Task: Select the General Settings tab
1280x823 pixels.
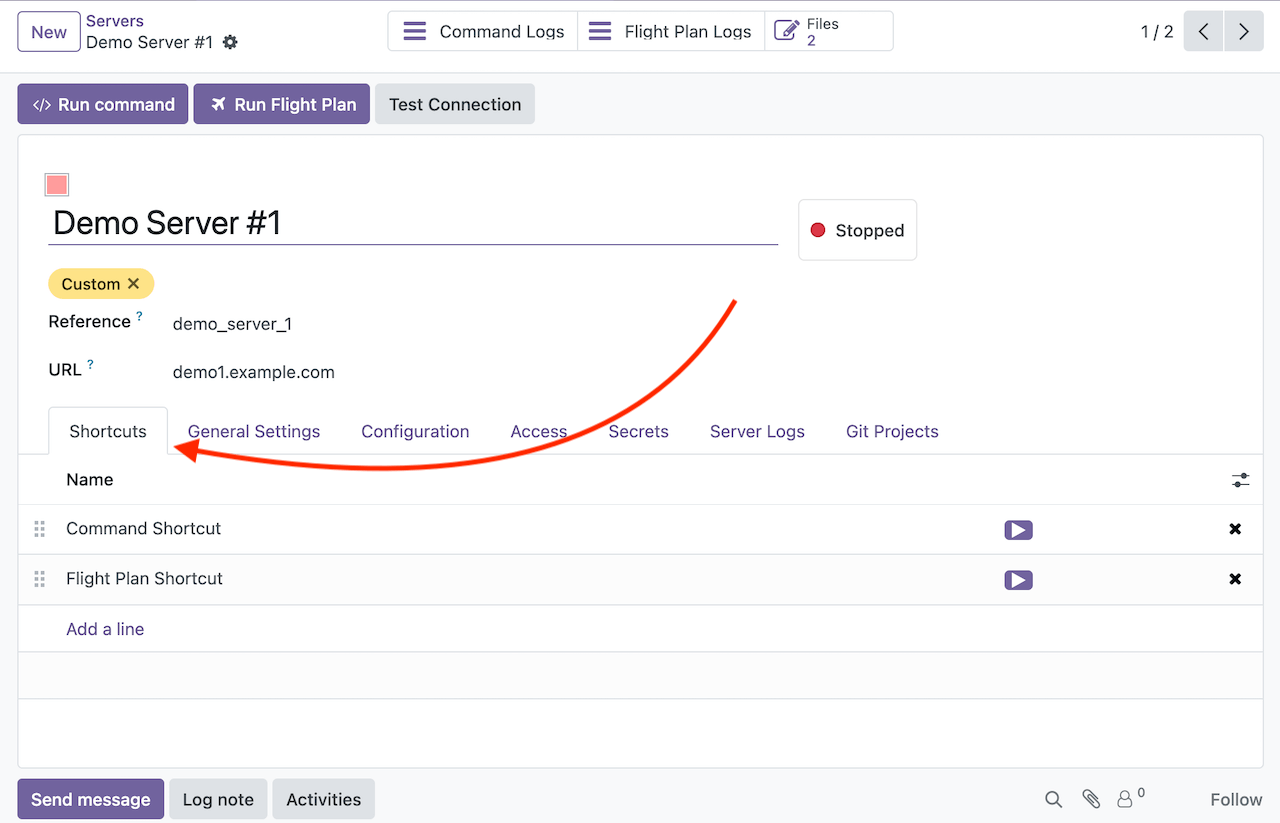Action: [x=253, y=431]
